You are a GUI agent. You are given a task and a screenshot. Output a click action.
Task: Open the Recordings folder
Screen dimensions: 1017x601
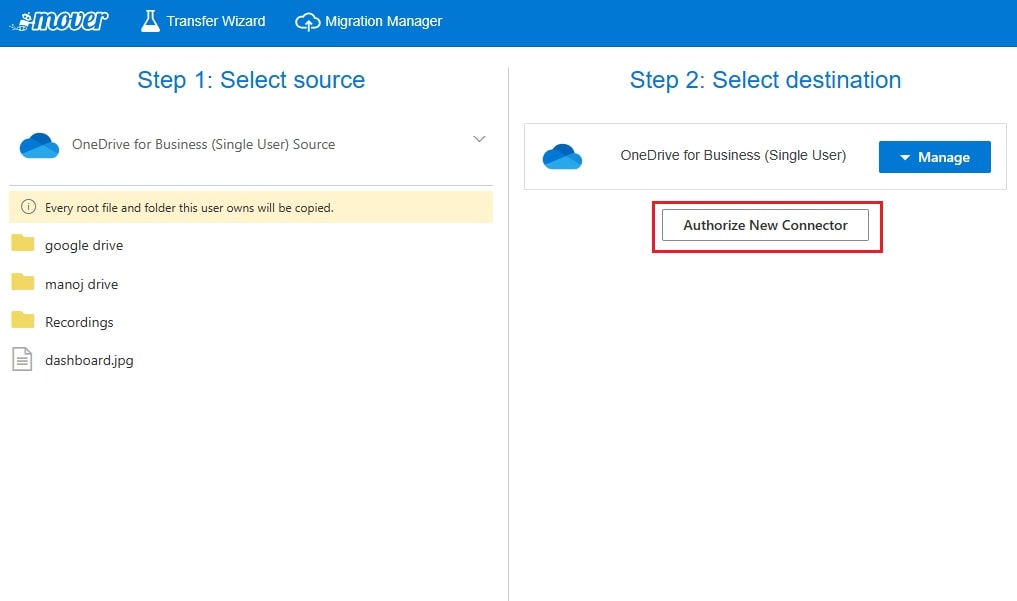point(79,322)
